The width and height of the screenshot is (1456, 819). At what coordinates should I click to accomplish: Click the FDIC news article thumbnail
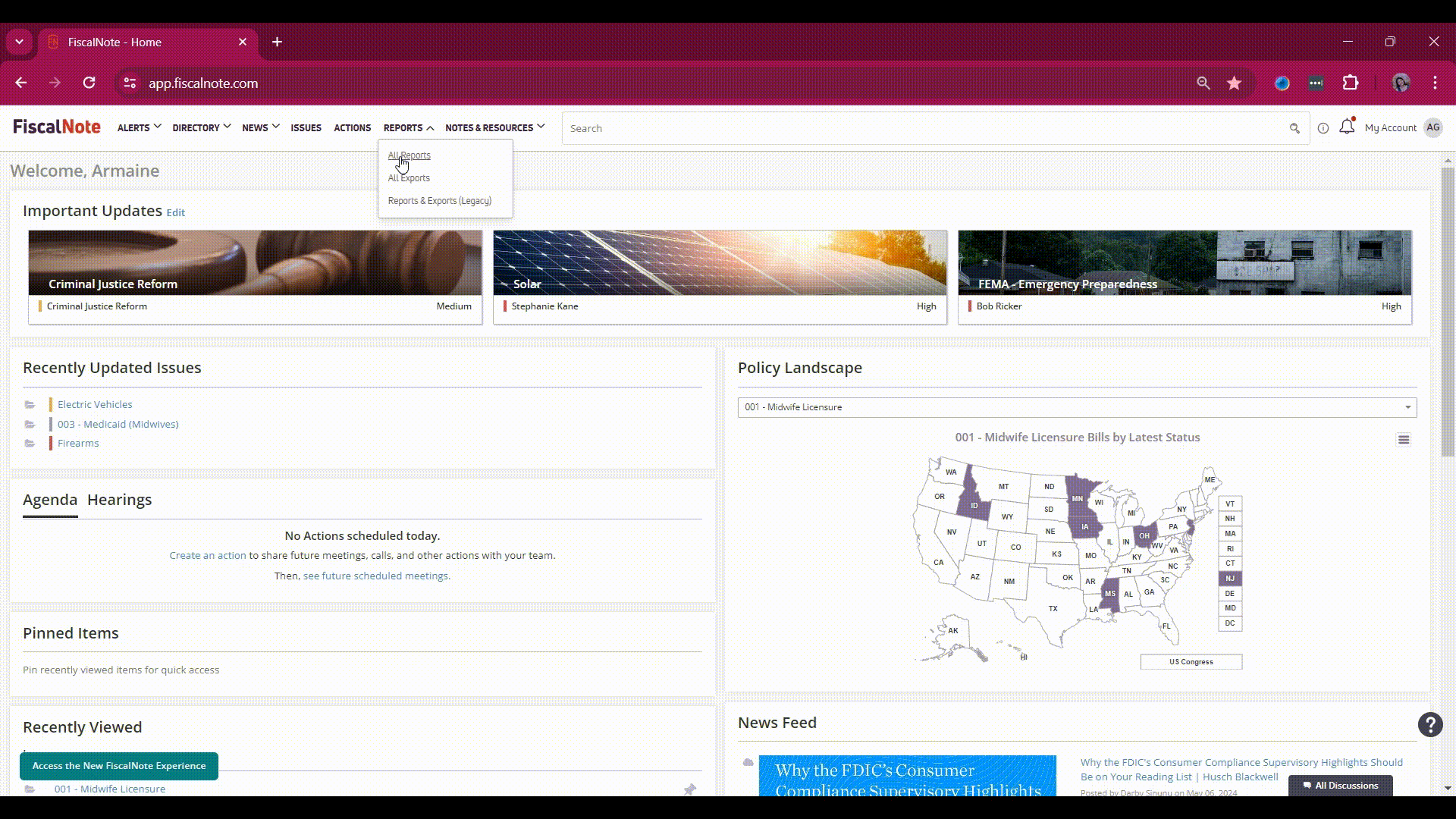tap(907, 776)
